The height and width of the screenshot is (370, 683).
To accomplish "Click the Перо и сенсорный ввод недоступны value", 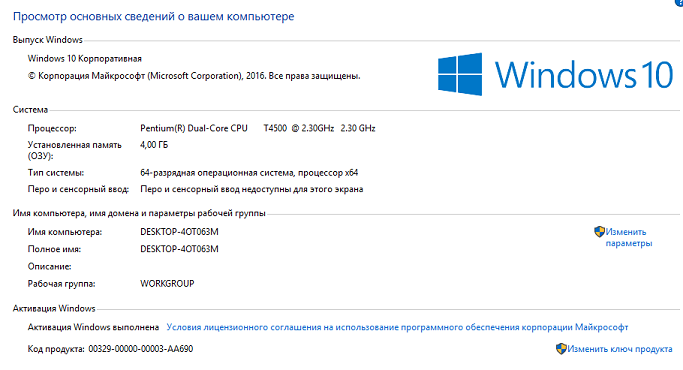I will 251,189.
